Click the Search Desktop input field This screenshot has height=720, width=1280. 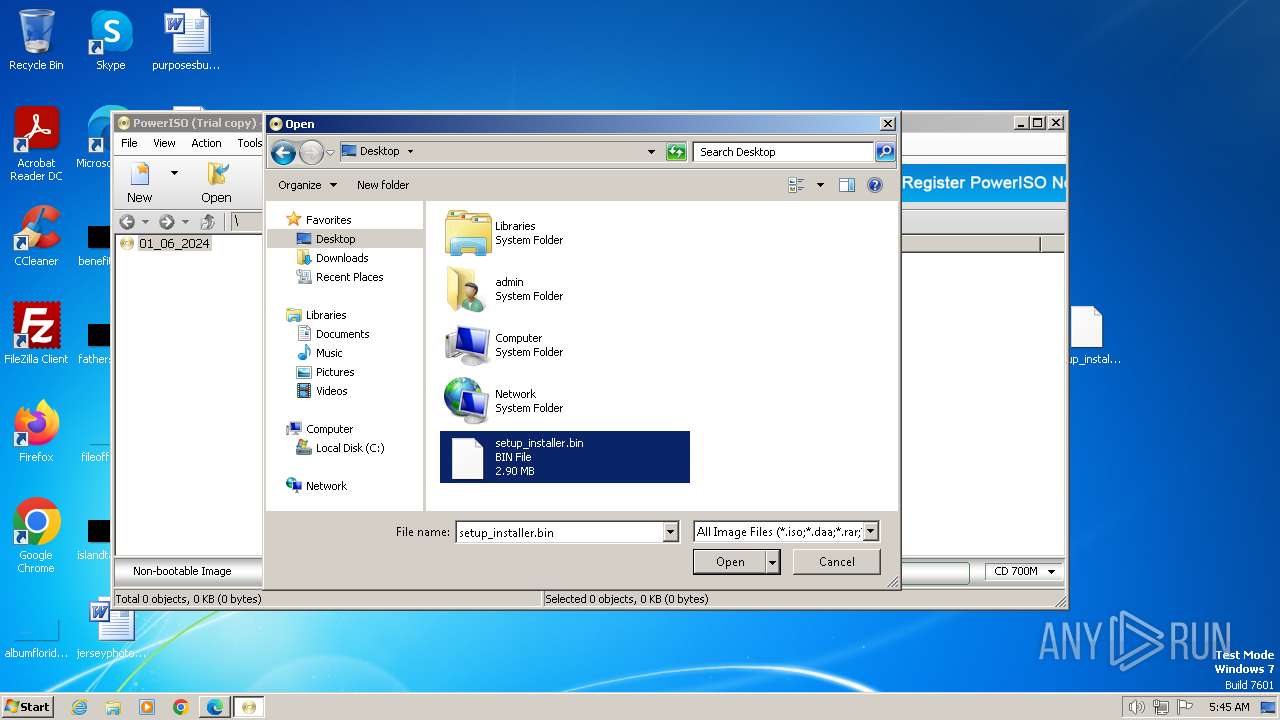(783, 152)
